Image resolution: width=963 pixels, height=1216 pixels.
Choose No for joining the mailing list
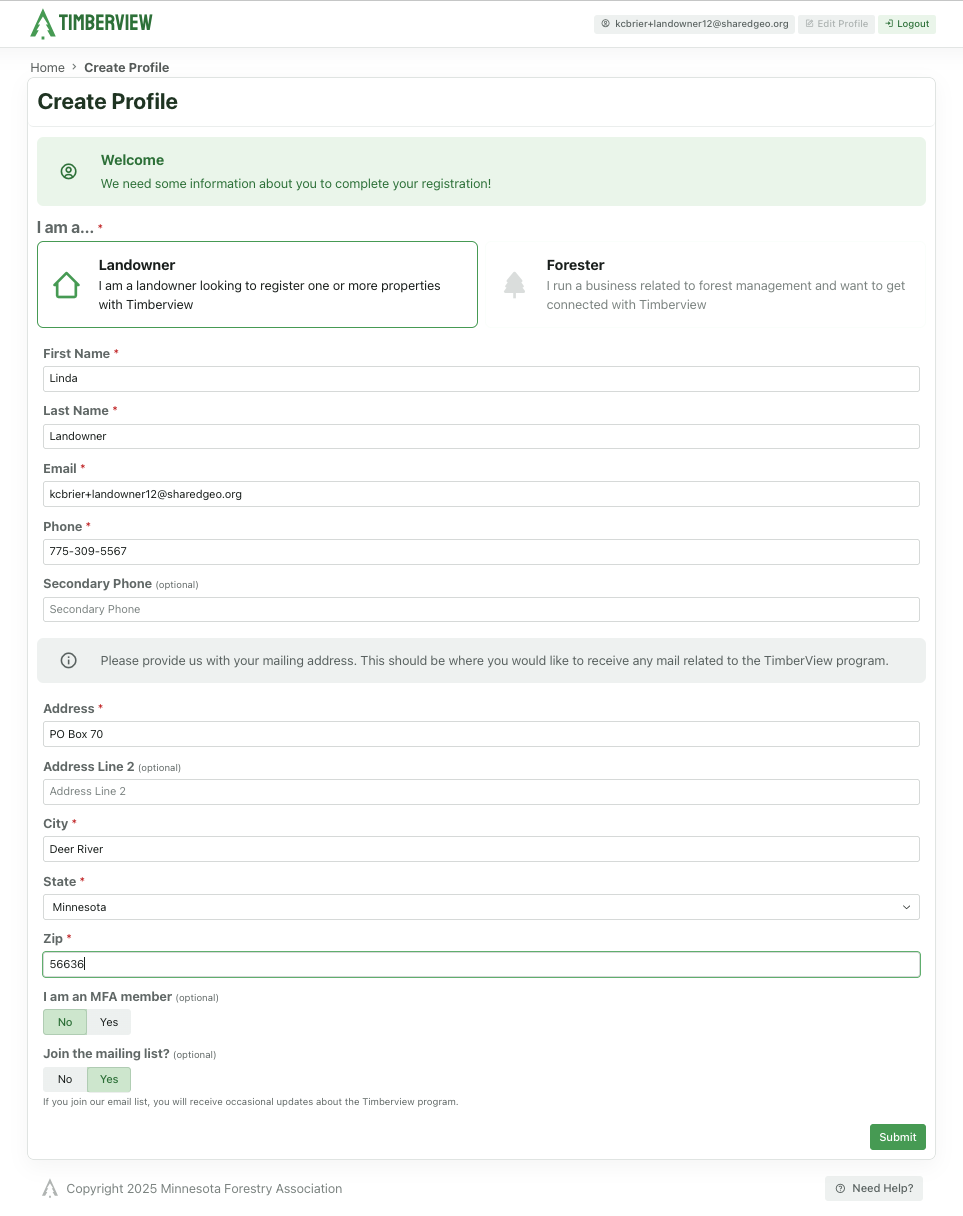pos(65,1079)
